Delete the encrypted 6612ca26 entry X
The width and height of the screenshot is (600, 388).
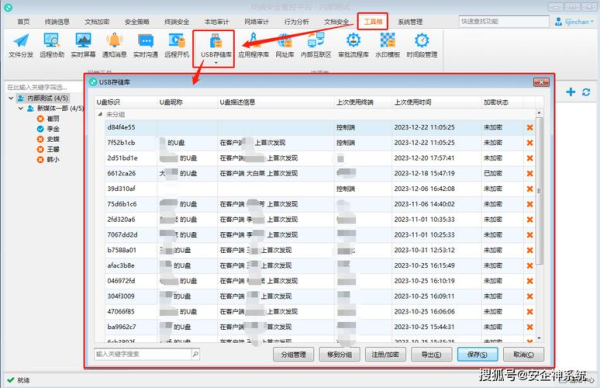tap(530, 173)
